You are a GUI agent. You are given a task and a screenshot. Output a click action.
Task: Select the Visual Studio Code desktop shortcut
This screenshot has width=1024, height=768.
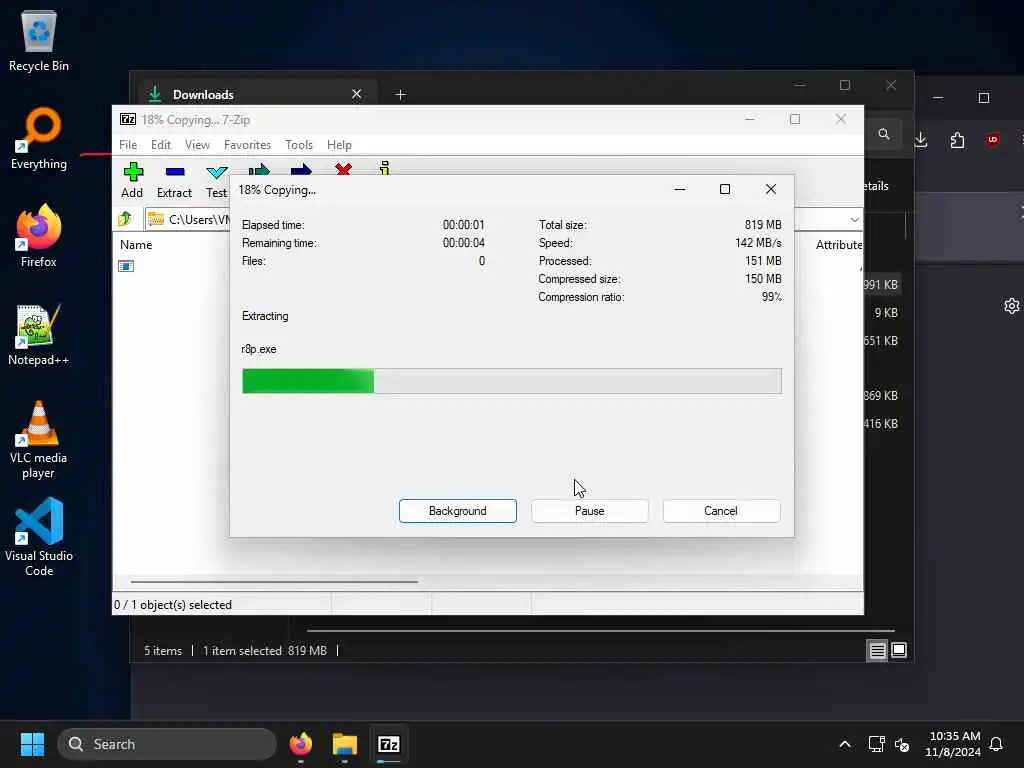(x=39, y=537)
